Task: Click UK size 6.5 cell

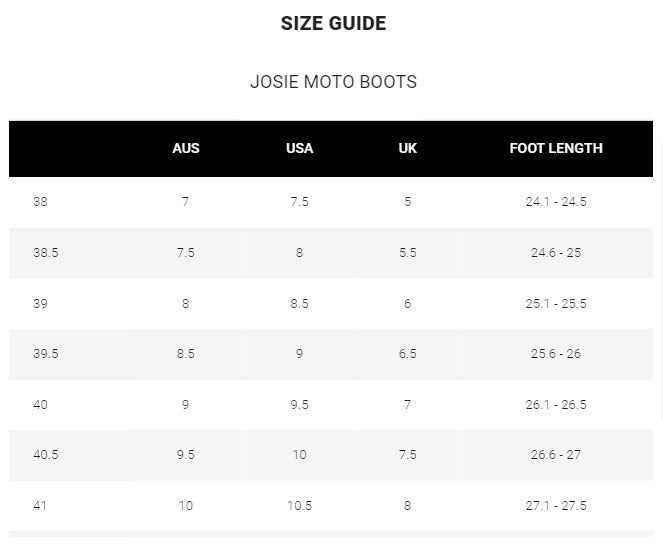Action: [x=407, y=354]
